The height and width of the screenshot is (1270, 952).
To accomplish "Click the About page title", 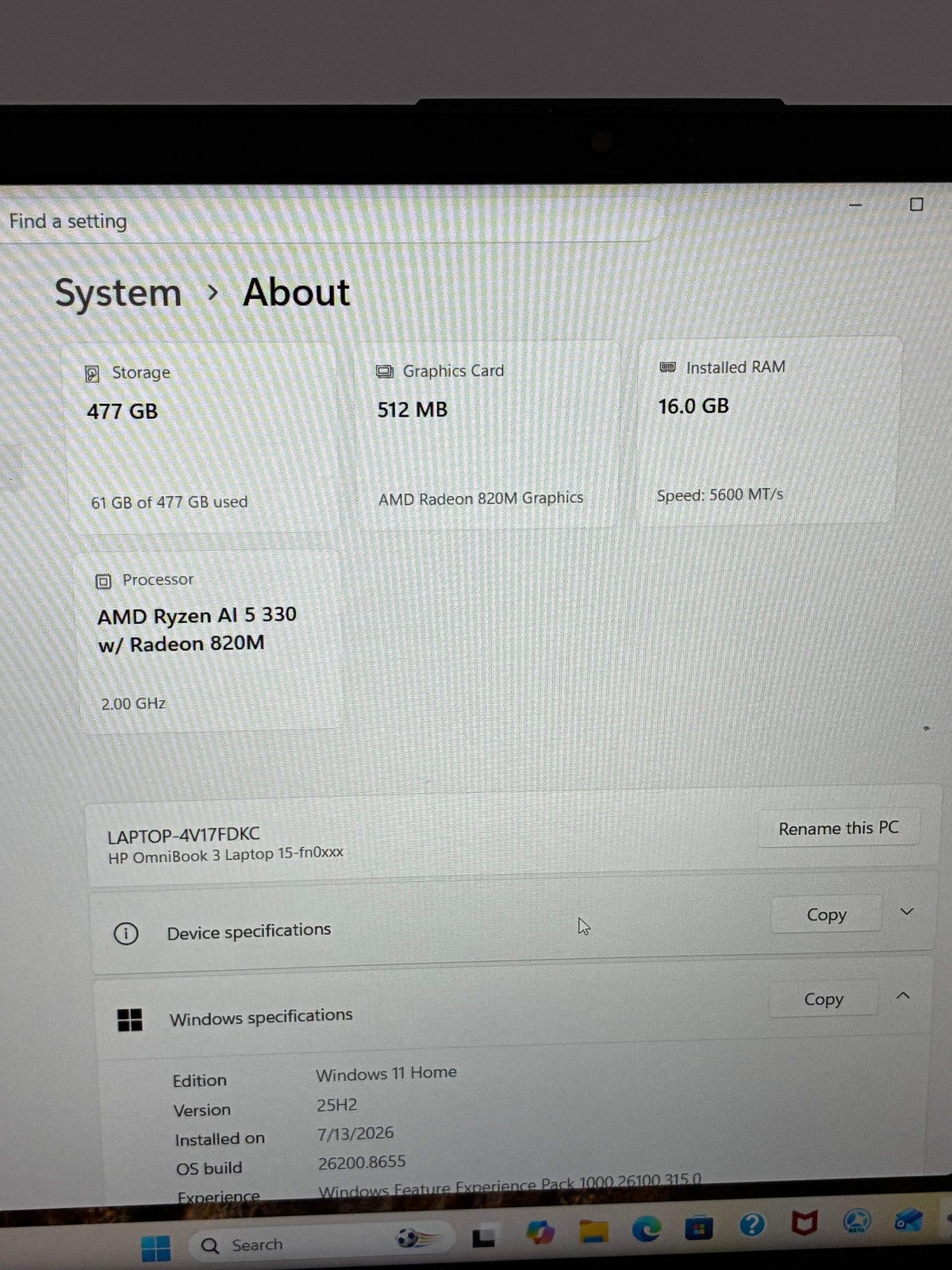I will [296, 292].
